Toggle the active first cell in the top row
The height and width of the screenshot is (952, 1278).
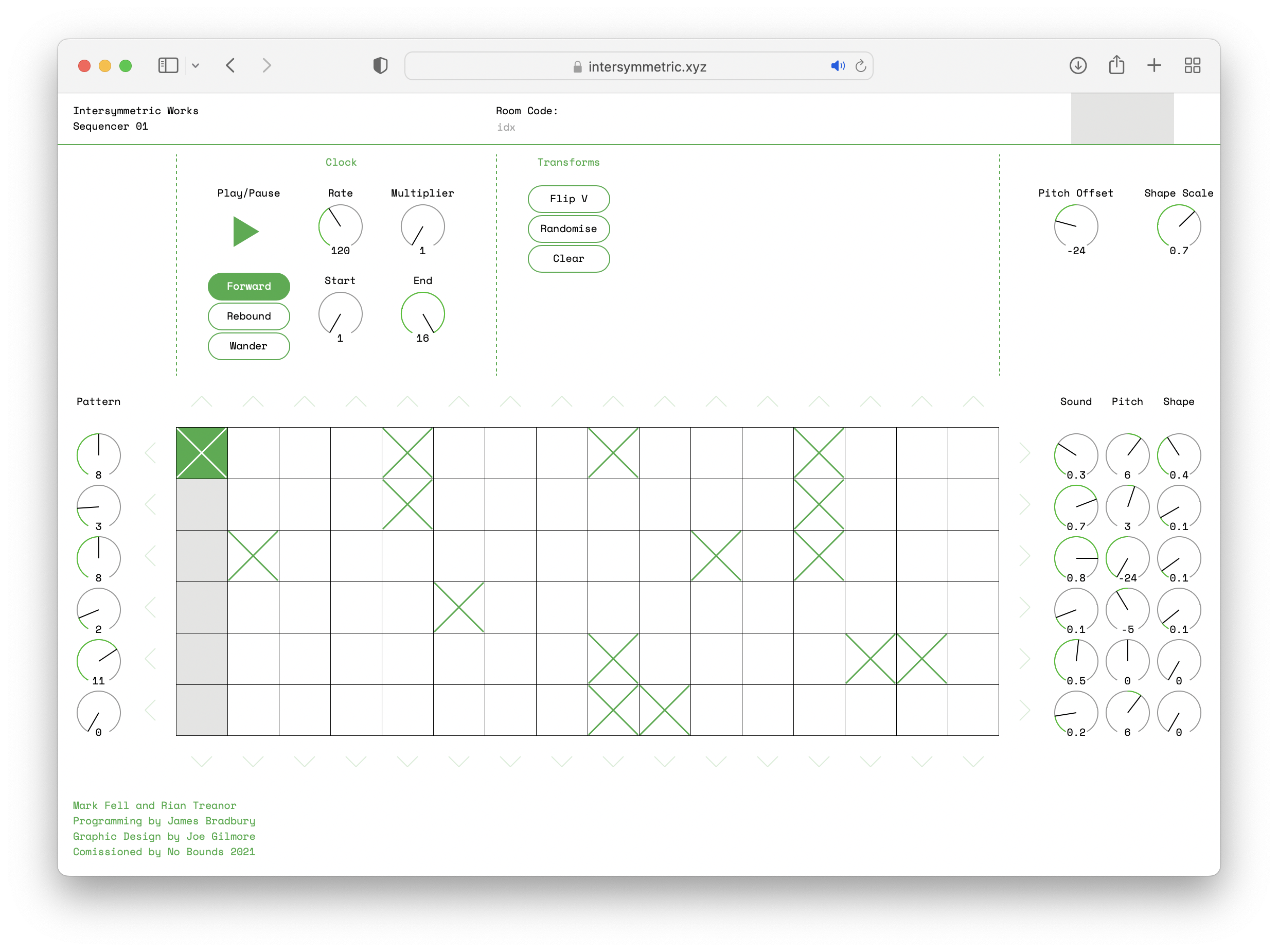coord(202,453)
